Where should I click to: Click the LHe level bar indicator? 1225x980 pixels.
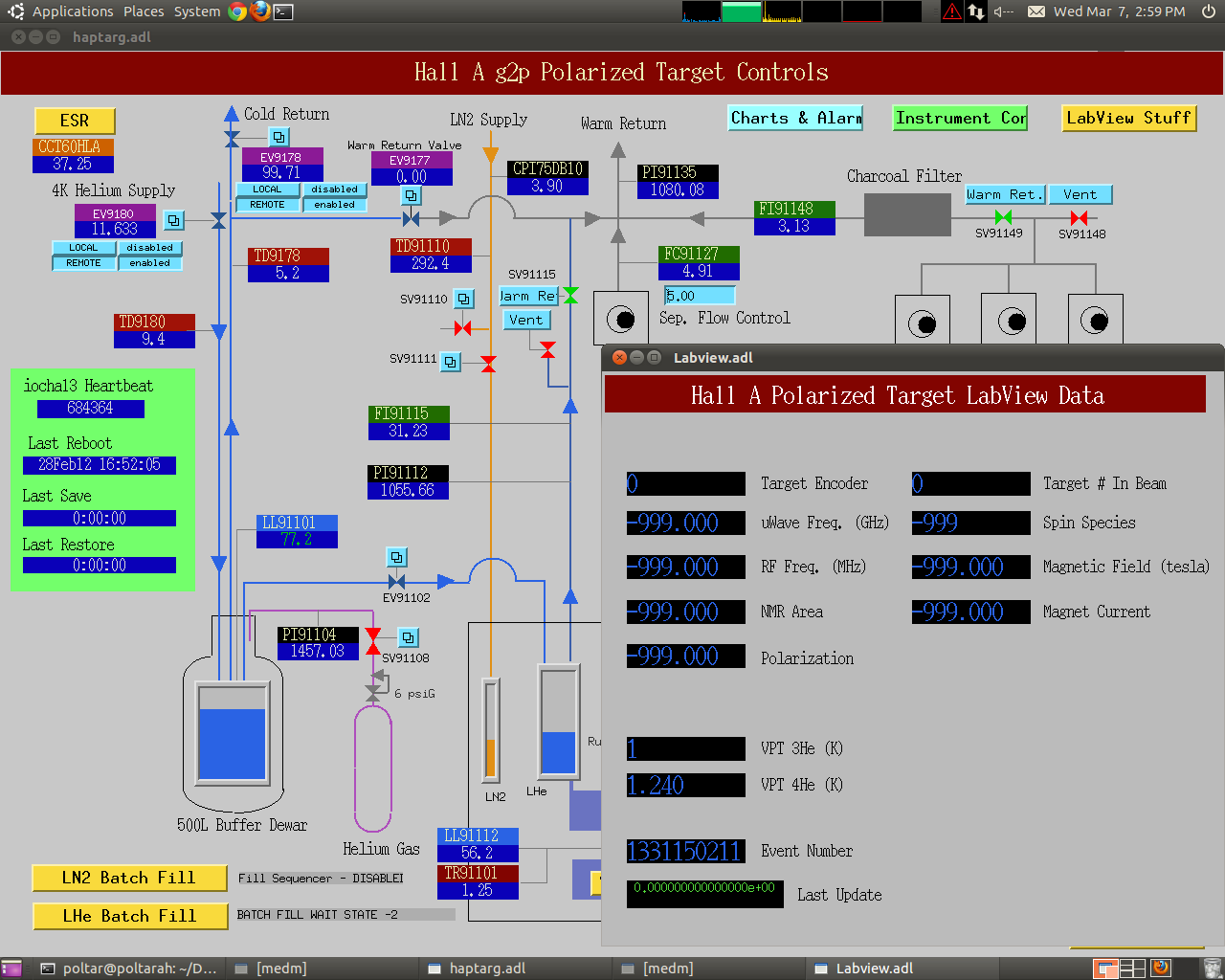[559, 721]
